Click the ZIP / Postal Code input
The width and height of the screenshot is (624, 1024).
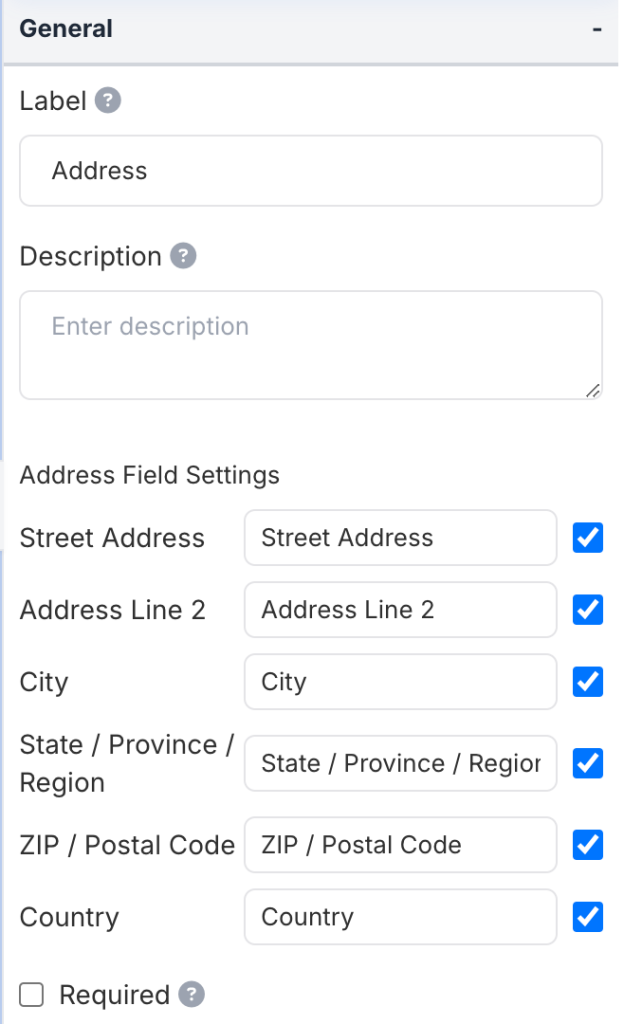pos(400,845)
